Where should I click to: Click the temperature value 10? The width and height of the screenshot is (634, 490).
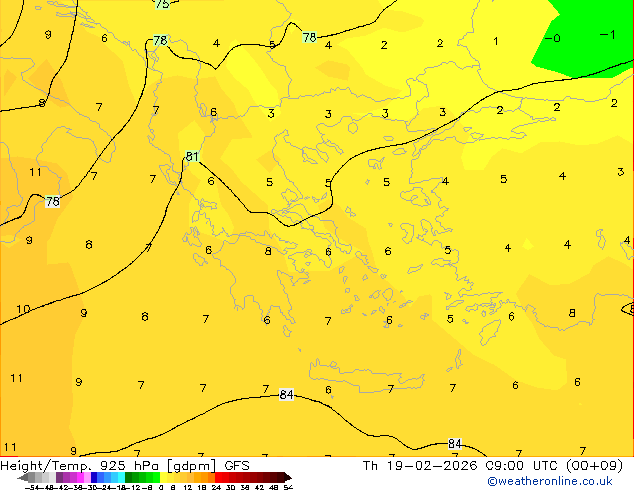point(23,309)
